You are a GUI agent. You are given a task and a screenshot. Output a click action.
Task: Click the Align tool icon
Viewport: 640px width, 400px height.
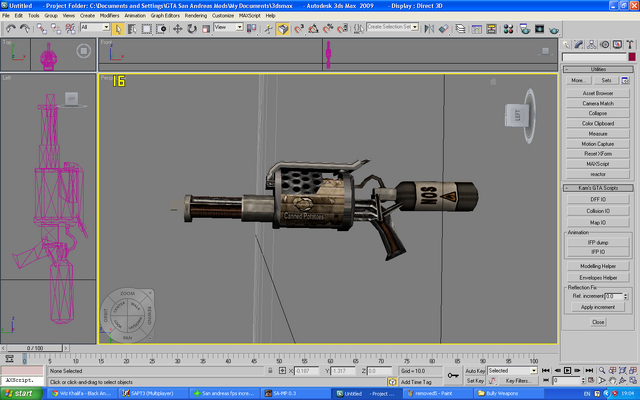(444, 29)
